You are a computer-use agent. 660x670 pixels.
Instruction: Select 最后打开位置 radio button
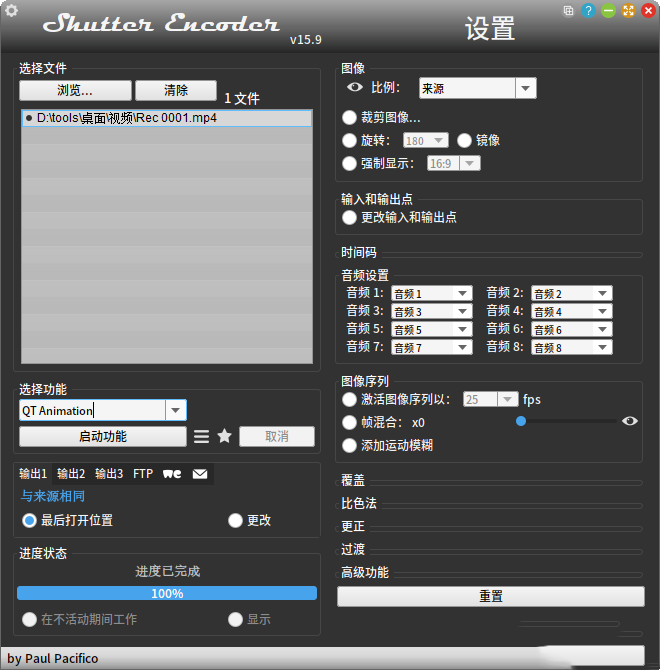pos(29,520)
